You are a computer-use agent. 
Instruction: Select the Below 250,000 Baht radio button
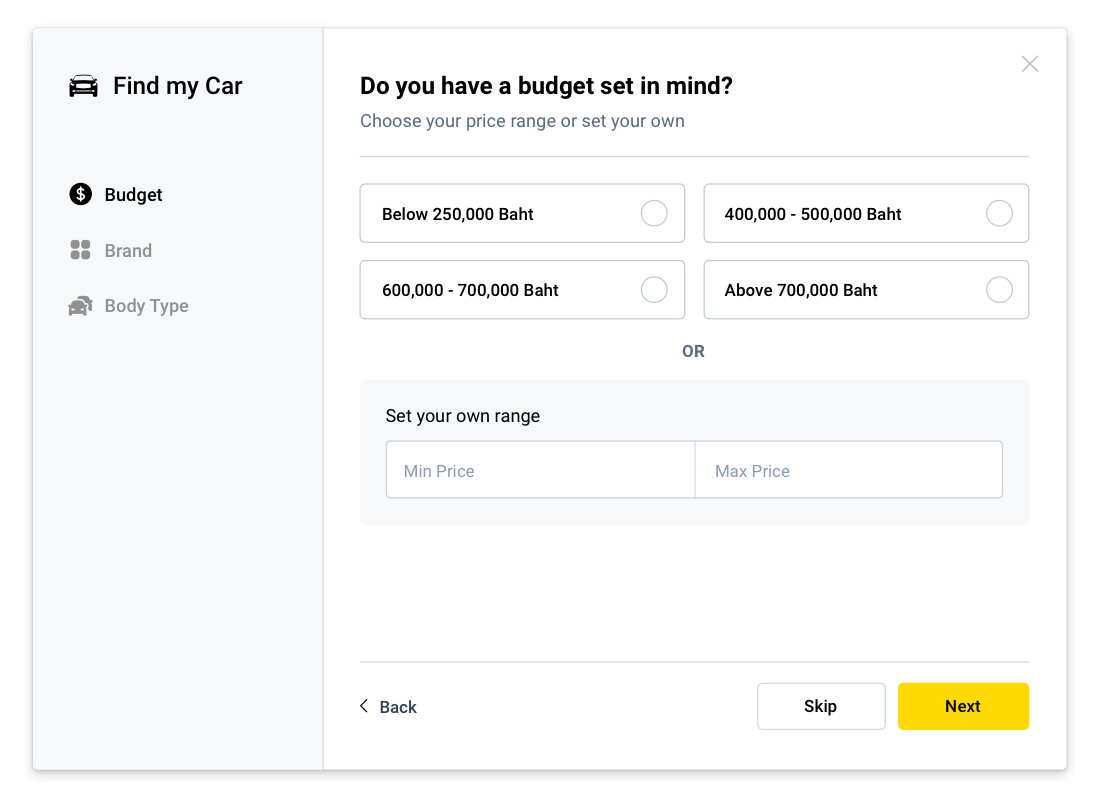click(654, 213)
